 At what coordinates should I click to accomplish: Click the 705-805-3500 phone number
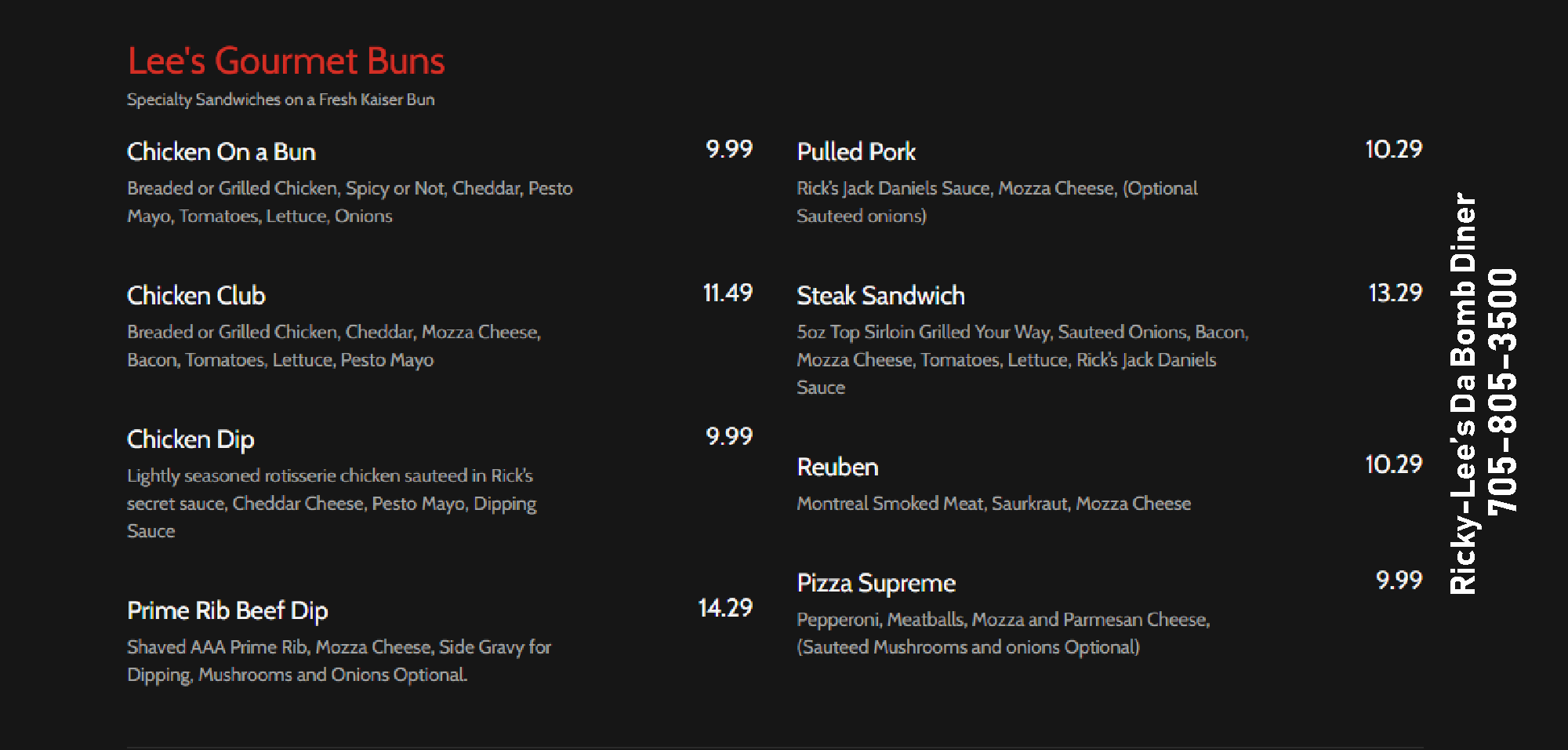(x=1502, y=391)
